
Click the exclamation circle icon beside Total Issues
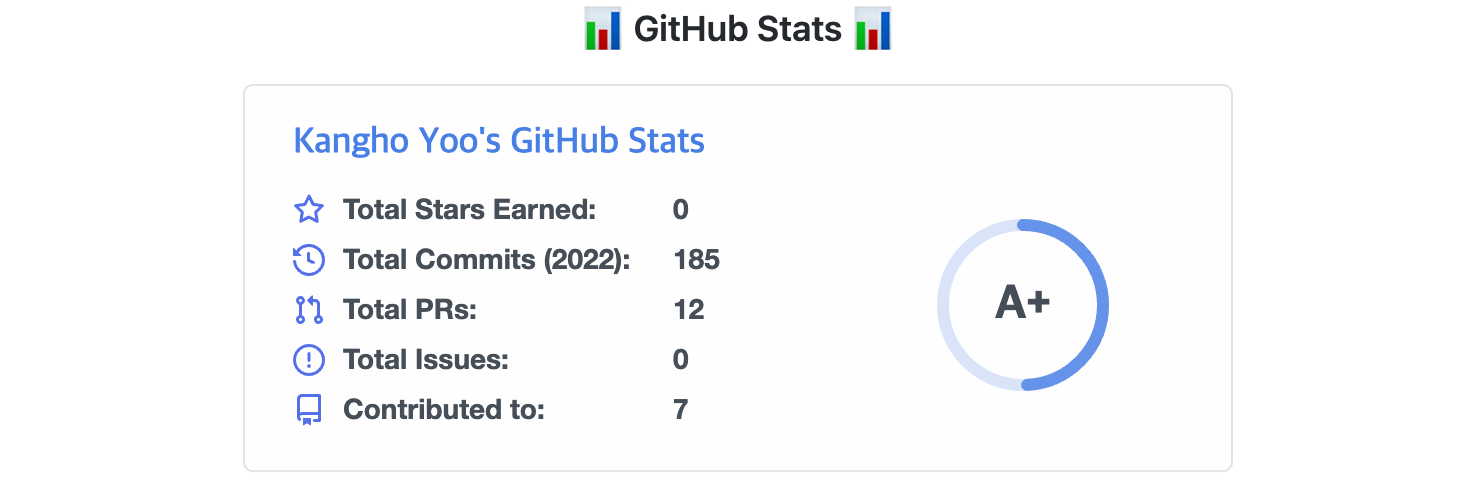(308, 360)
